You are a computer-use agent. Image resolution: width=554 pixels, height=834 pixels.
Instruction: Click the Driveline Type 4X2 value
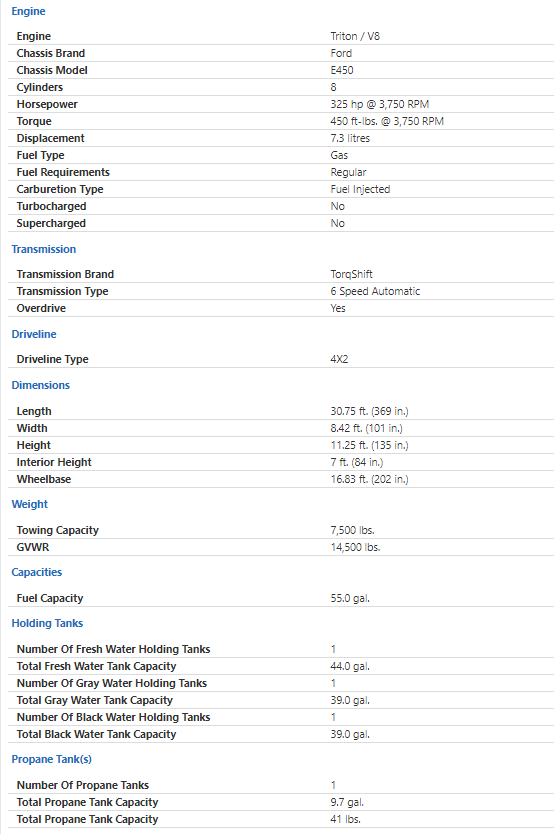coord(339,360)
